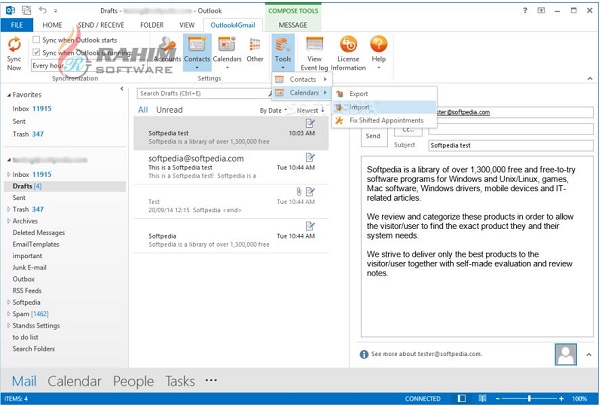Collapse the folder pane

(x=122, y=89)
